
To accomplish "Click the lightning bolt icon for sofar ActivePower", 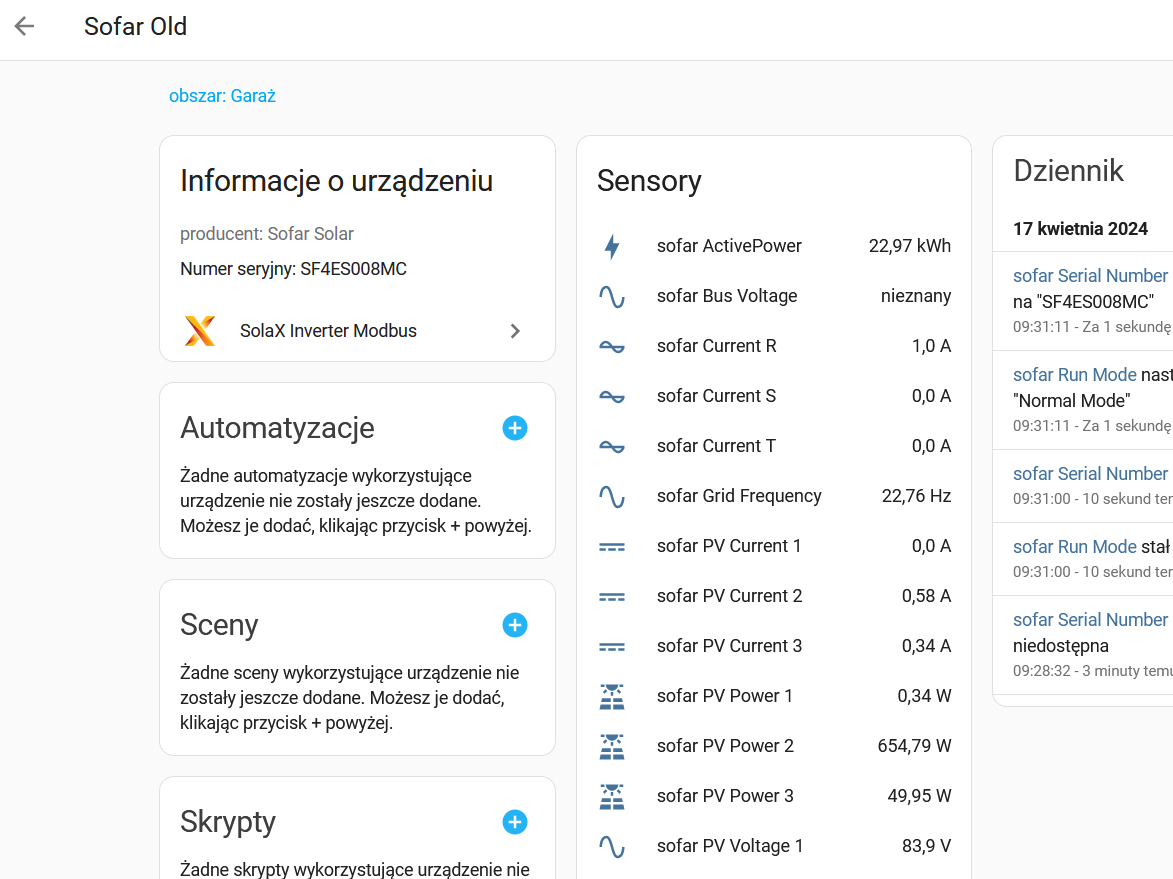I will coord(612,246).
